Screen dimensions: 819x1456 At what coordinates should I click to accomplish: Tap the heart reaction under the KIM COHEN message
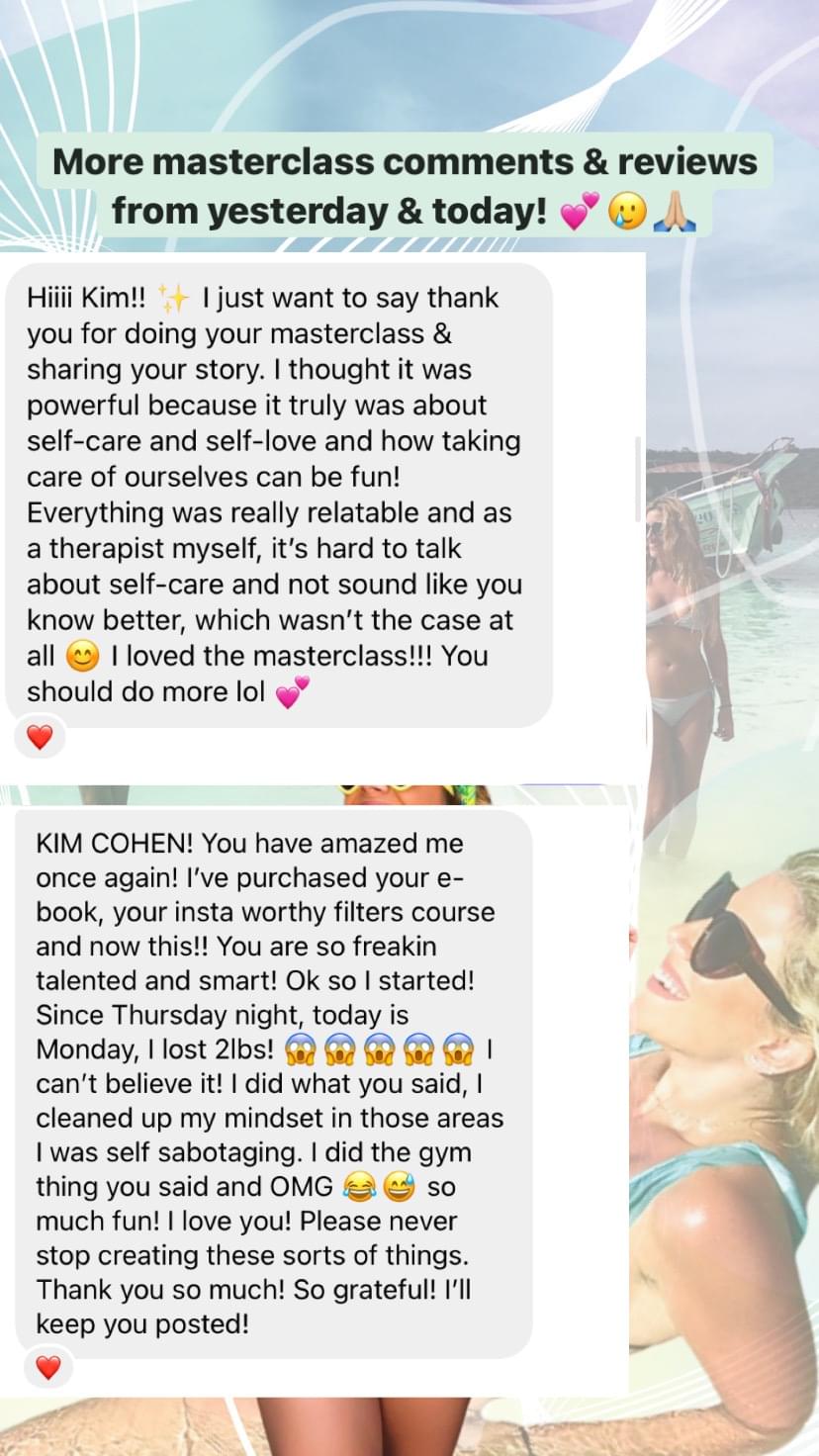pos(48,1368)
